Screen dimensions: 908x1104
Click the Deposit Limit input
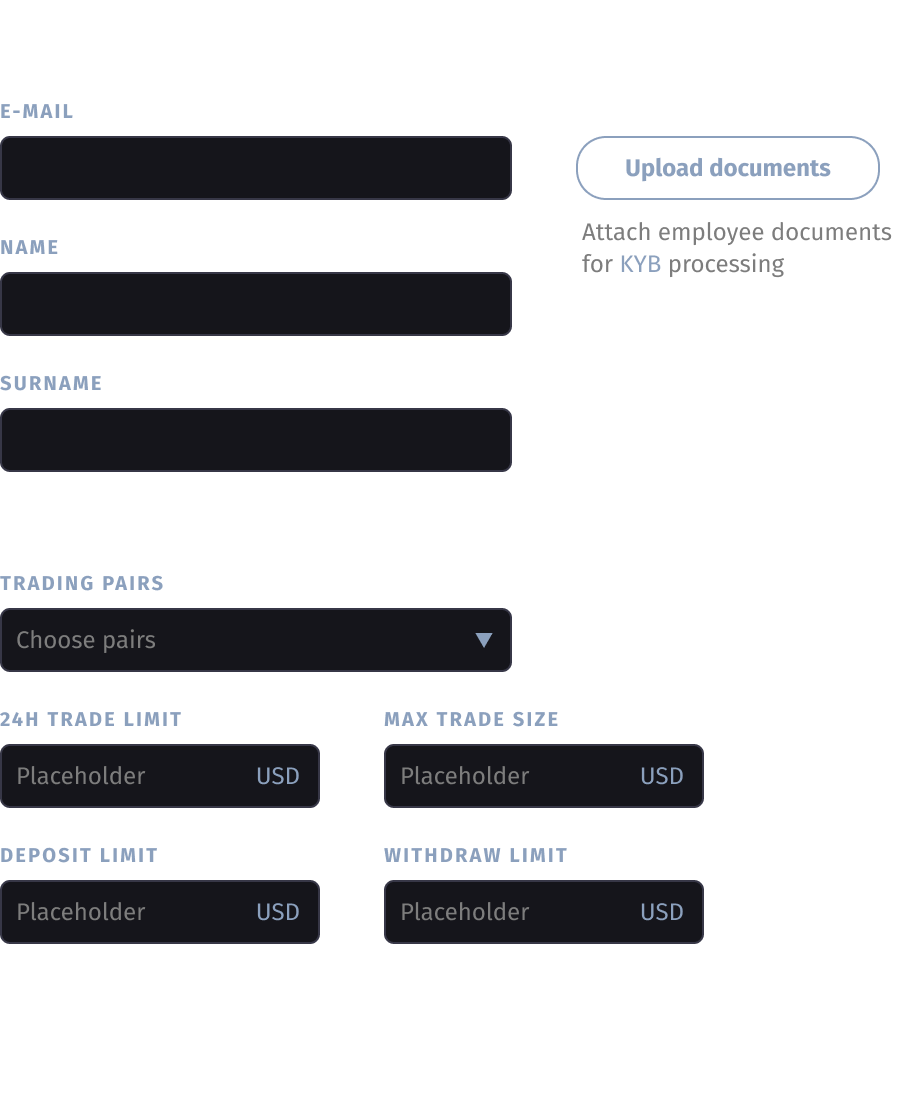130,912
